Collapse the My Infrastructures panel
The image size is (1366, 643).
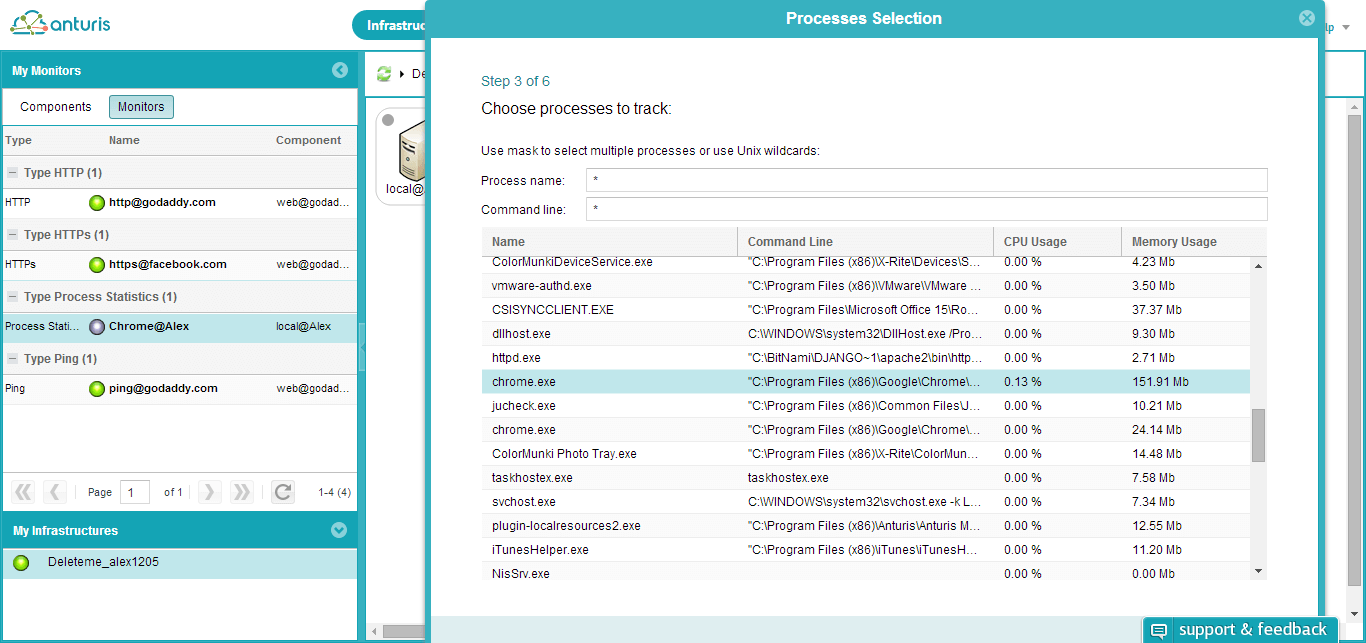click(339, 530)
